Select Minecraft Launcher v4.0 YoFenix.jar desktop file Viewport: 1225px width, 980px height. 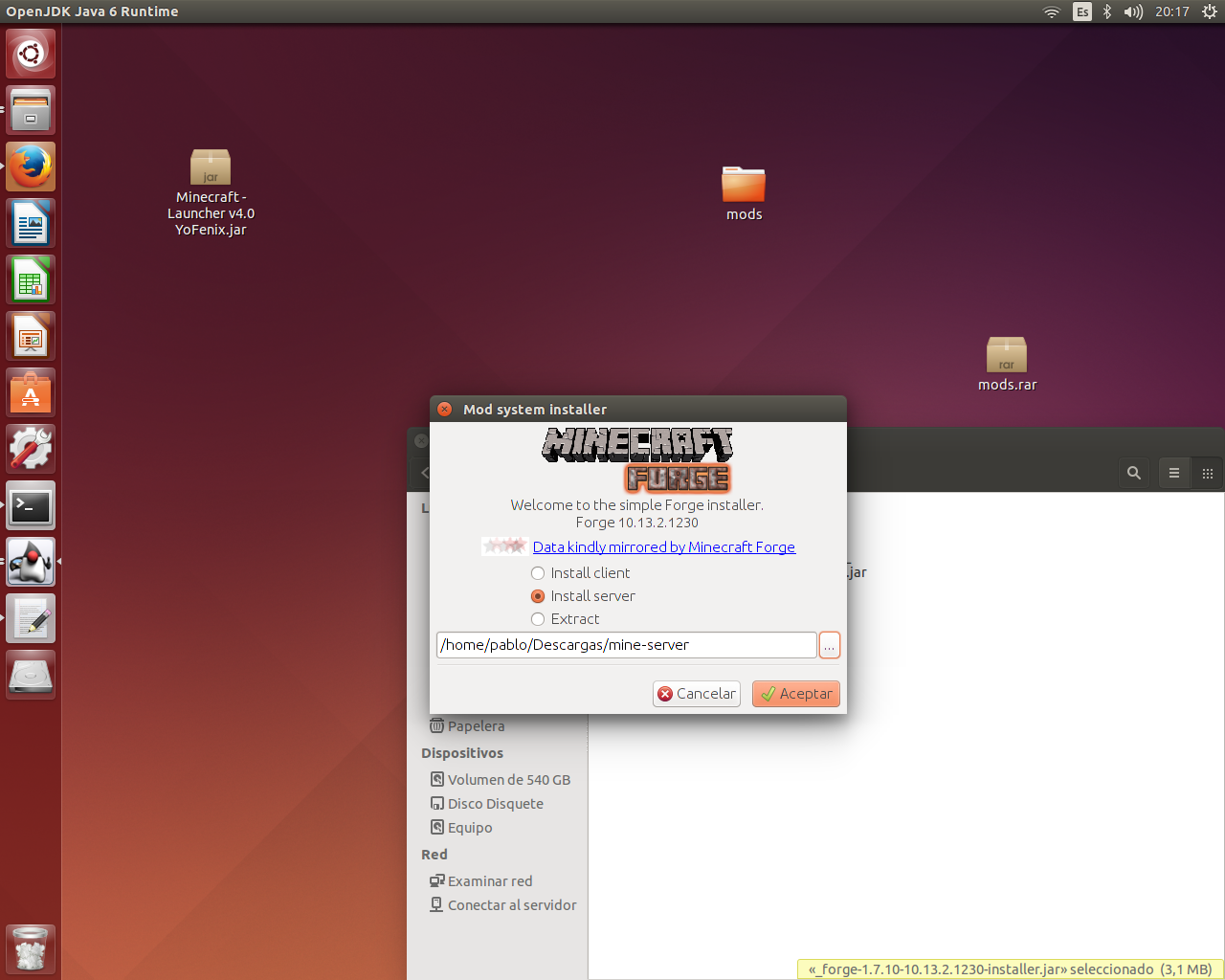[211, 193]
